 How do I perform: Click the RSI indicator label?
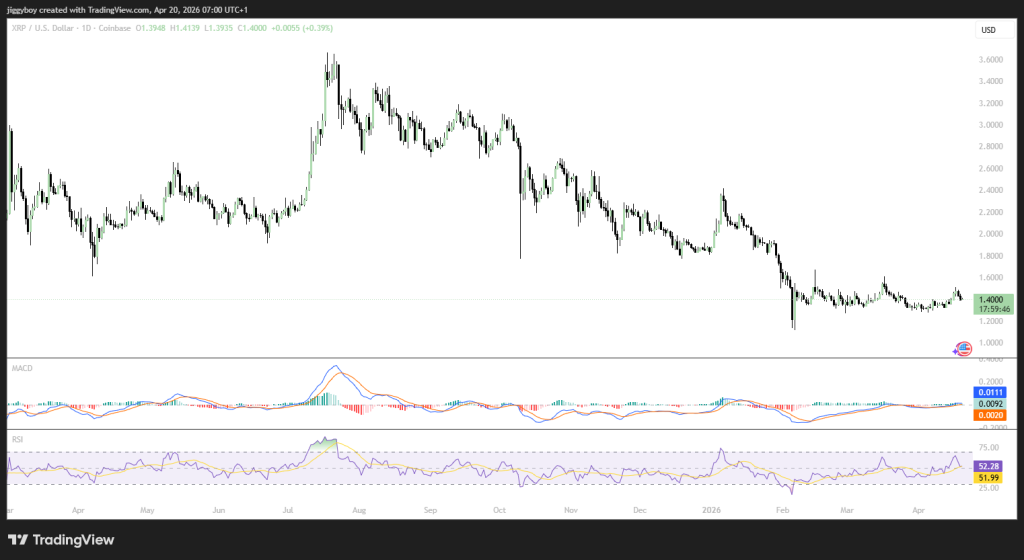(x=18, y=439)
